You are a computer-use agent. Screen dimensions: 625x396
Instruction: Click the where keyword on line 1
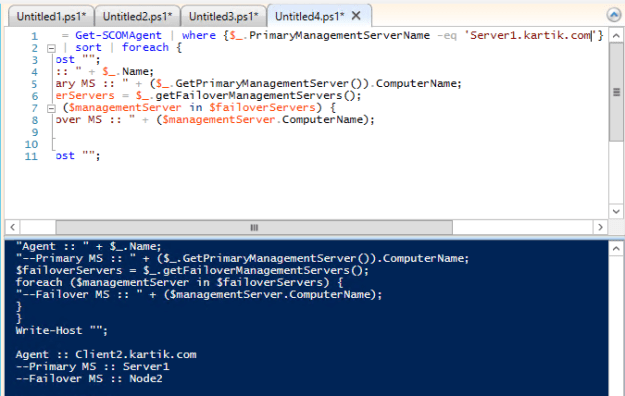199,35
